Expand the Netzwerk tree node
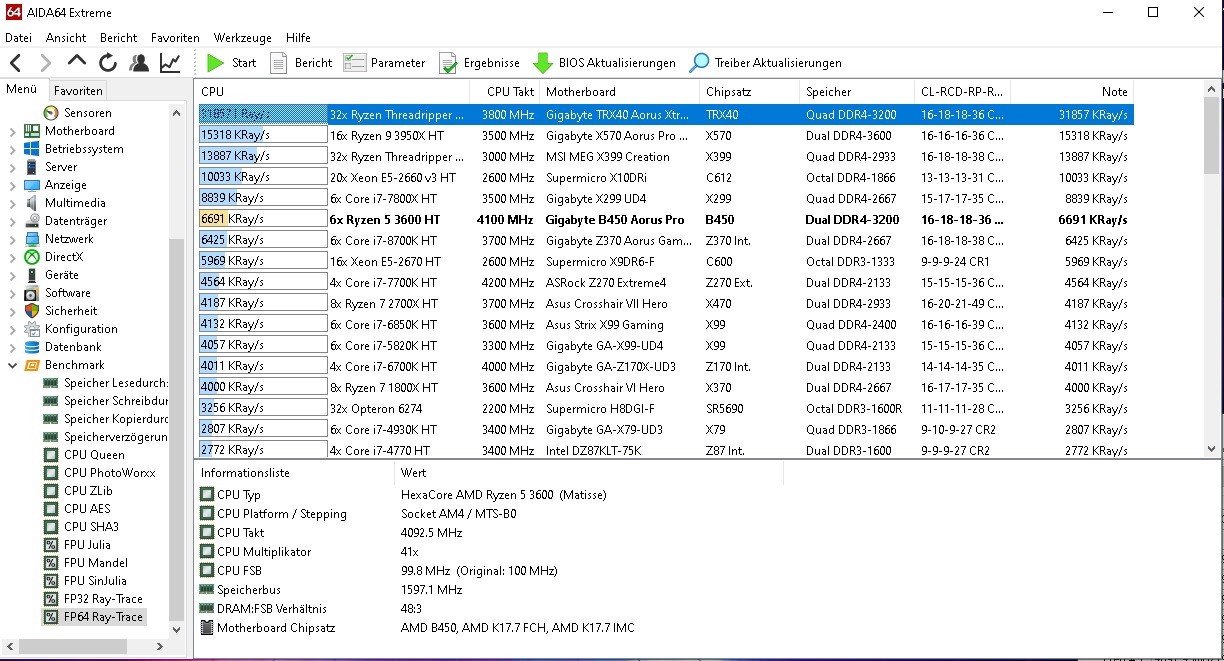Image resolution: width=1224 pixels, height=661 pixels. 12,239
